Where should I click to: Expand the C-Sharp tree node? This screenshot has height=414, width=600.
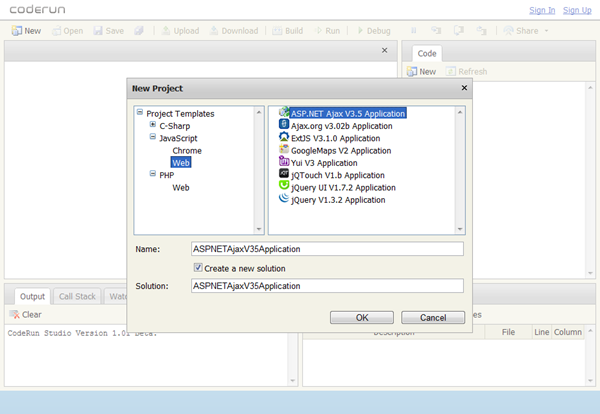pyautogui.click(x=152, y=126)
